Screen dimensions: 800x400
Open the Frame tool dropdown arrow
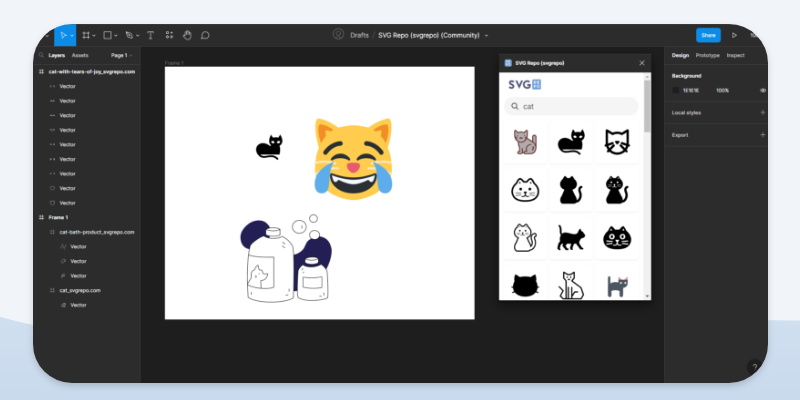point(94,36)
